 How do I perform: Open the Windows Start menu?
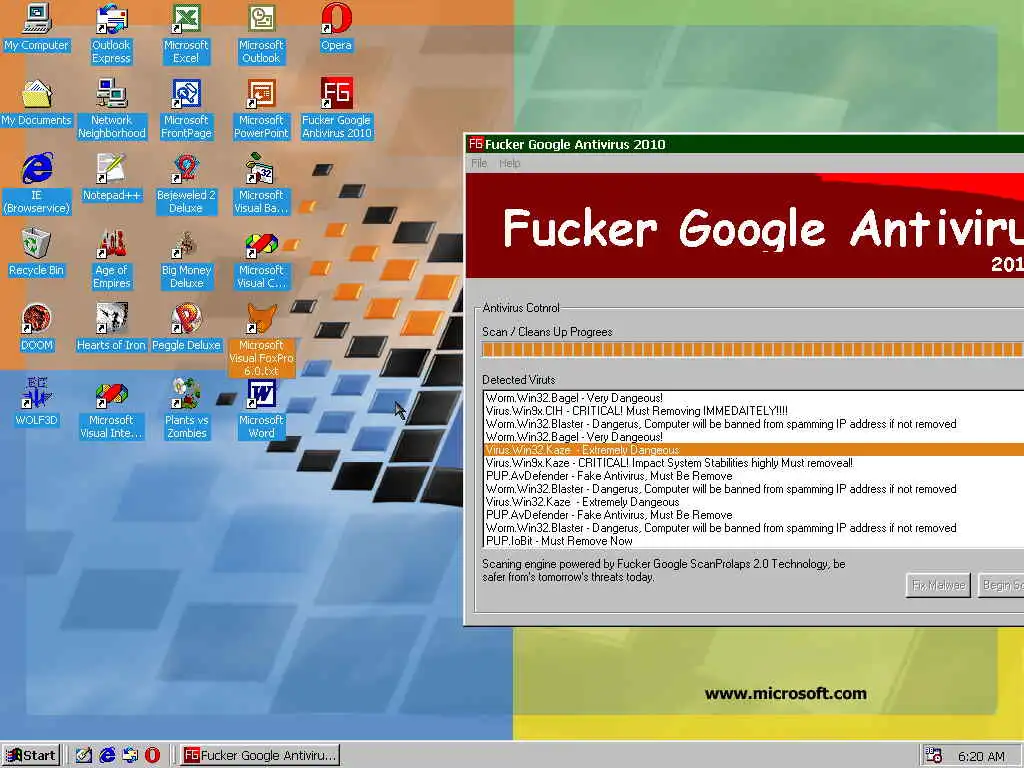[x=31, y=755]
